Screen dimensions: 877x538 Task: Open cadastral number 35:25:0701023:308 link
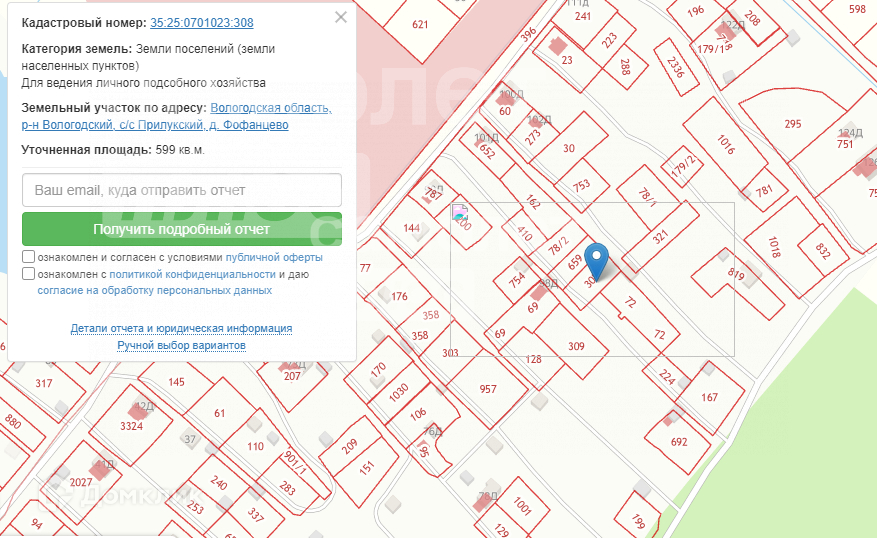pos(201,23)
